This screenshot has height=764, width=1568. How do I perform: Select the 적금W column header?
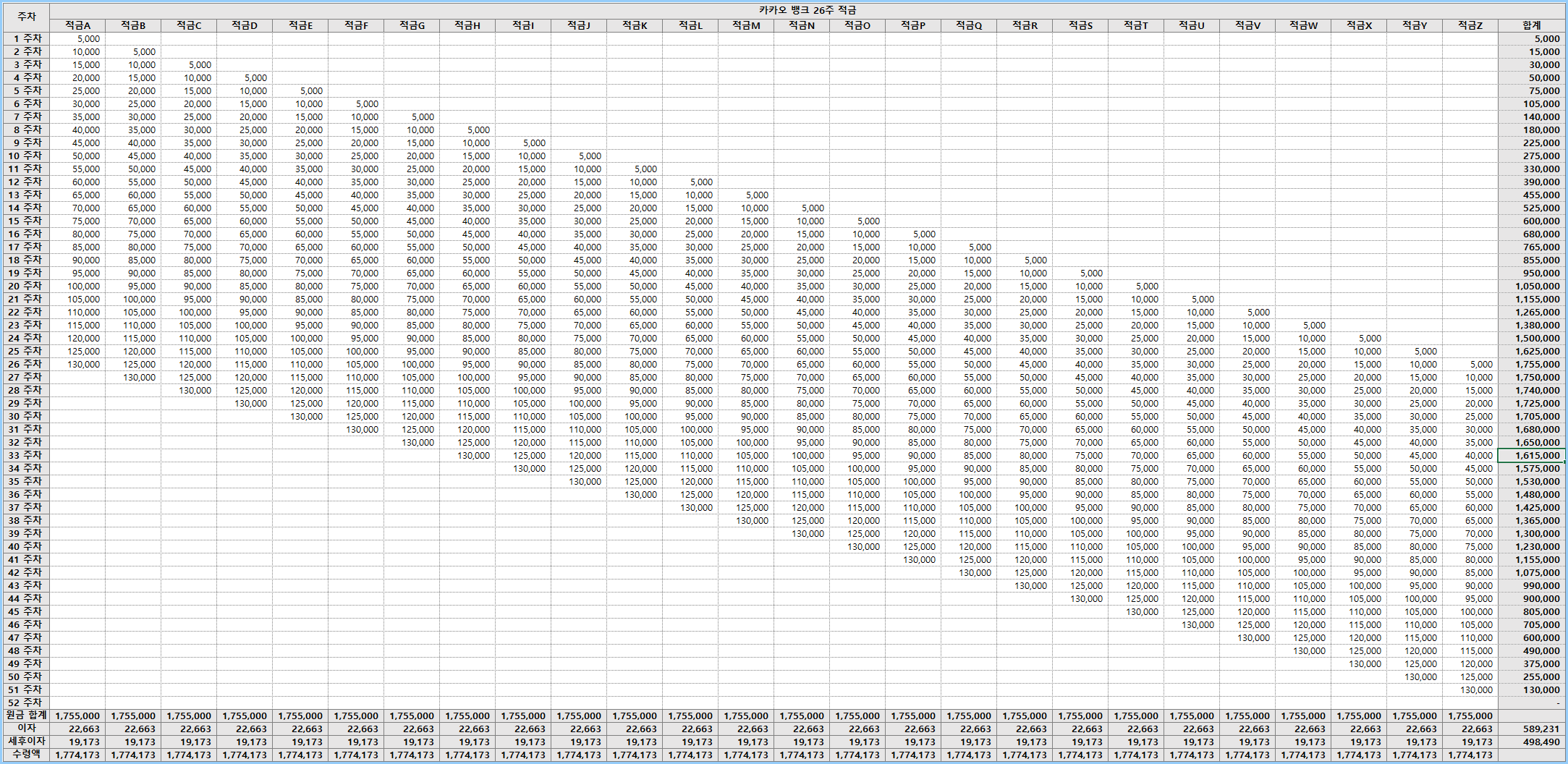[1303, 25]
